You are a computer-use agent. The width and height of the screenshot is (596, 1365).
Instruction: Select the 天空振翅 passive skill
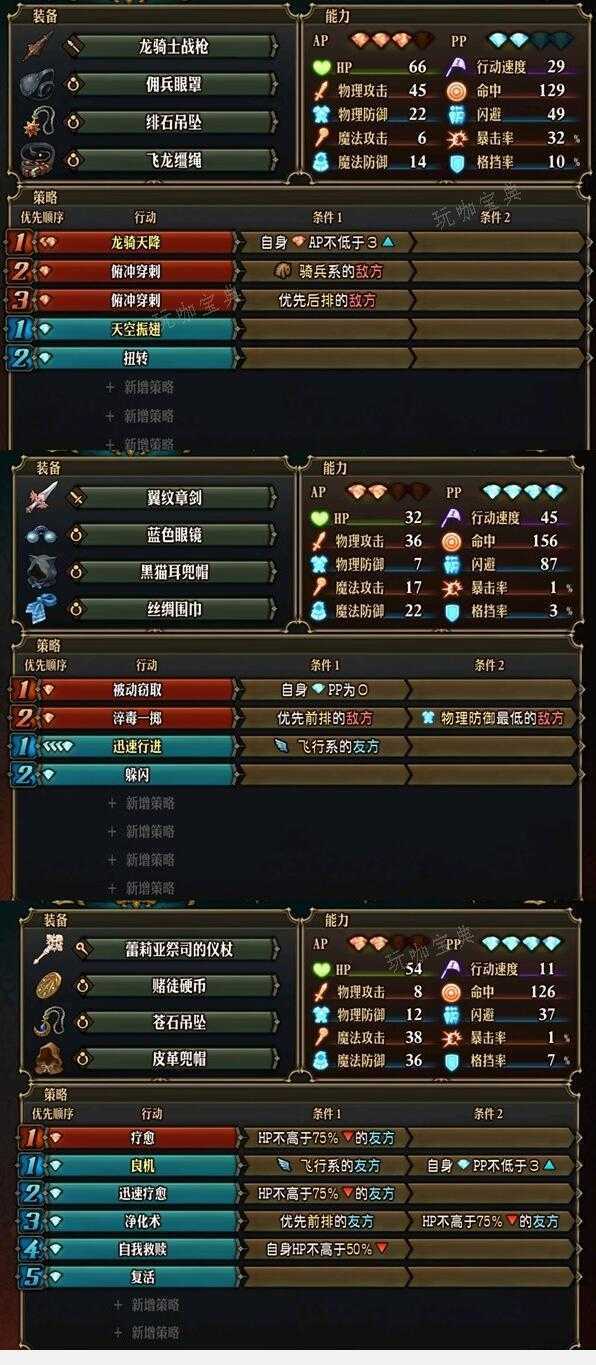pos(135,329)
